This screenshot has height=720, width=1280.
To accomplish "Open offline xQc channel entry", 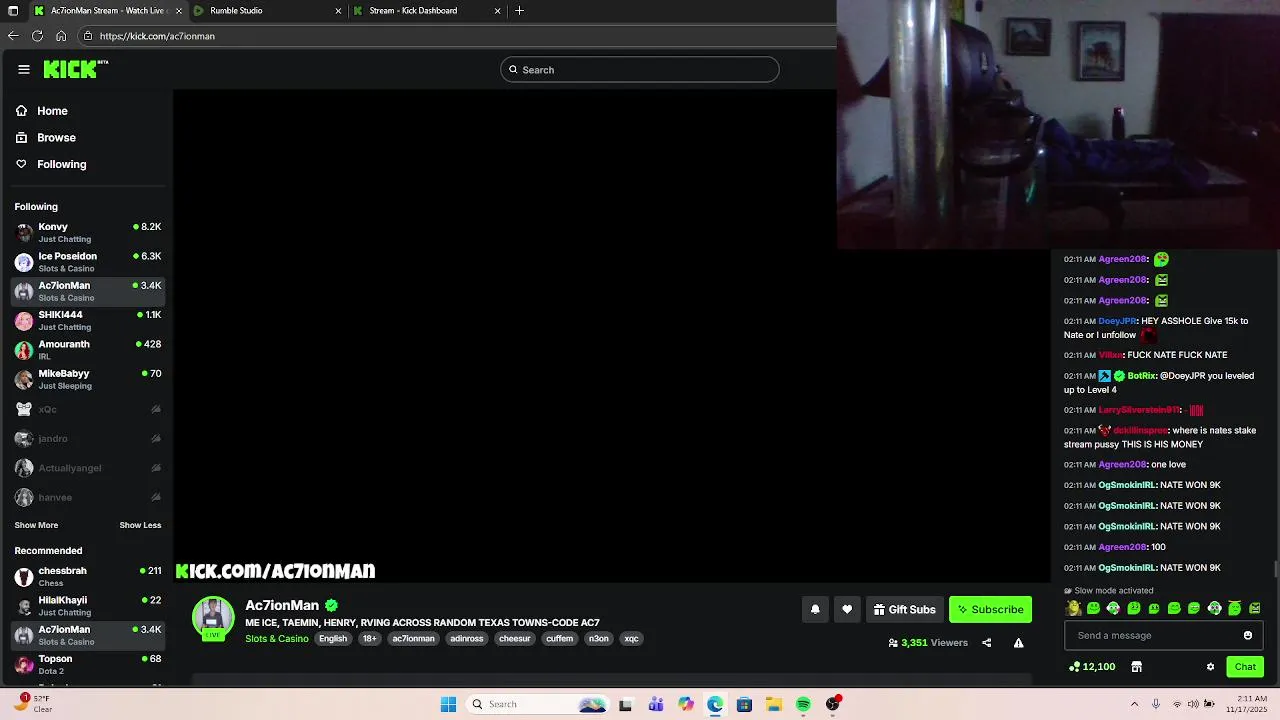I will click(x=88, y=409).
